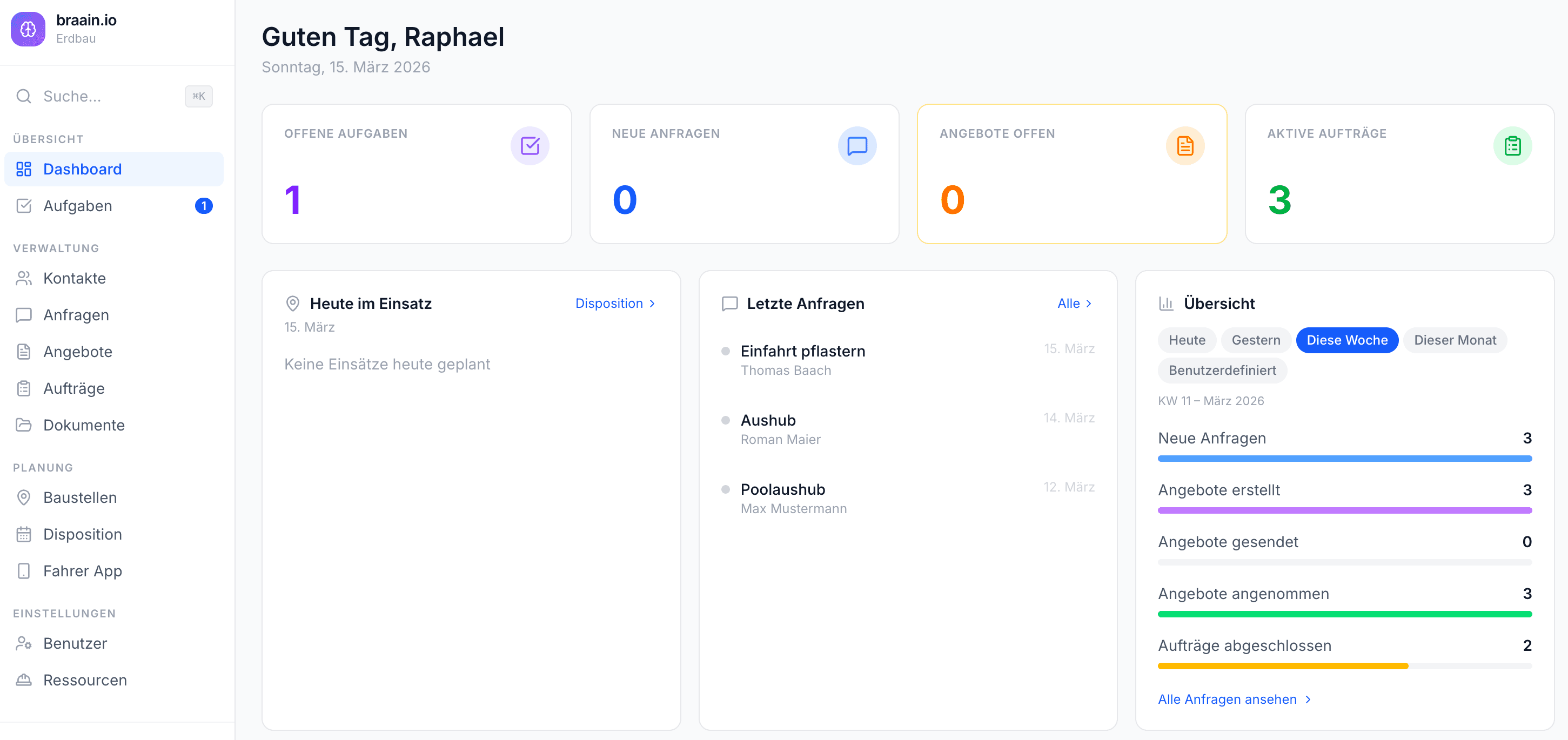Click the orange Angebote Offen clipboard icon
1568x740 pixels.
[1185, 145]
